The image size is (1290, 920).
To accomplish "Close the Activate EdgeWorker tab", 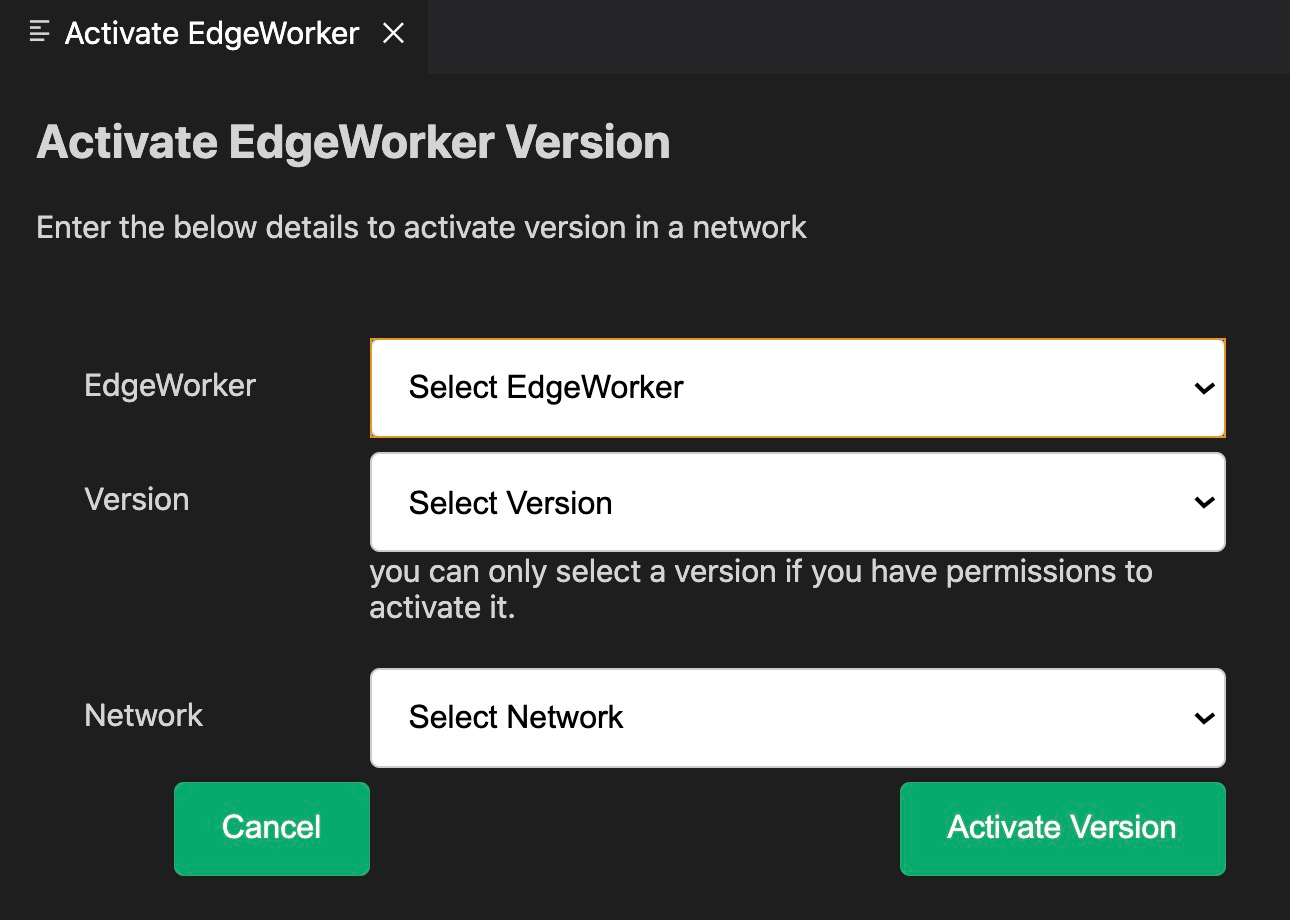I will pos(394,33).
